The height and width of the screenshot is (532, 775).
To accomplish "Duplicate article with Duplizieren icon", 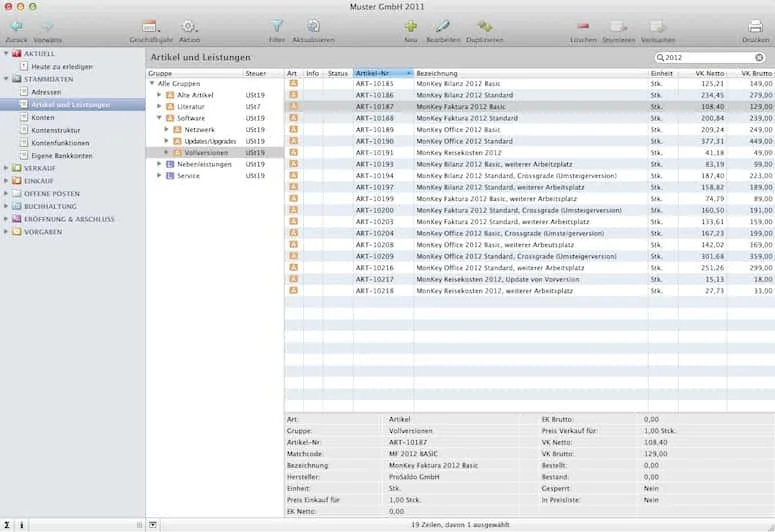I will [x=484, y=26].
